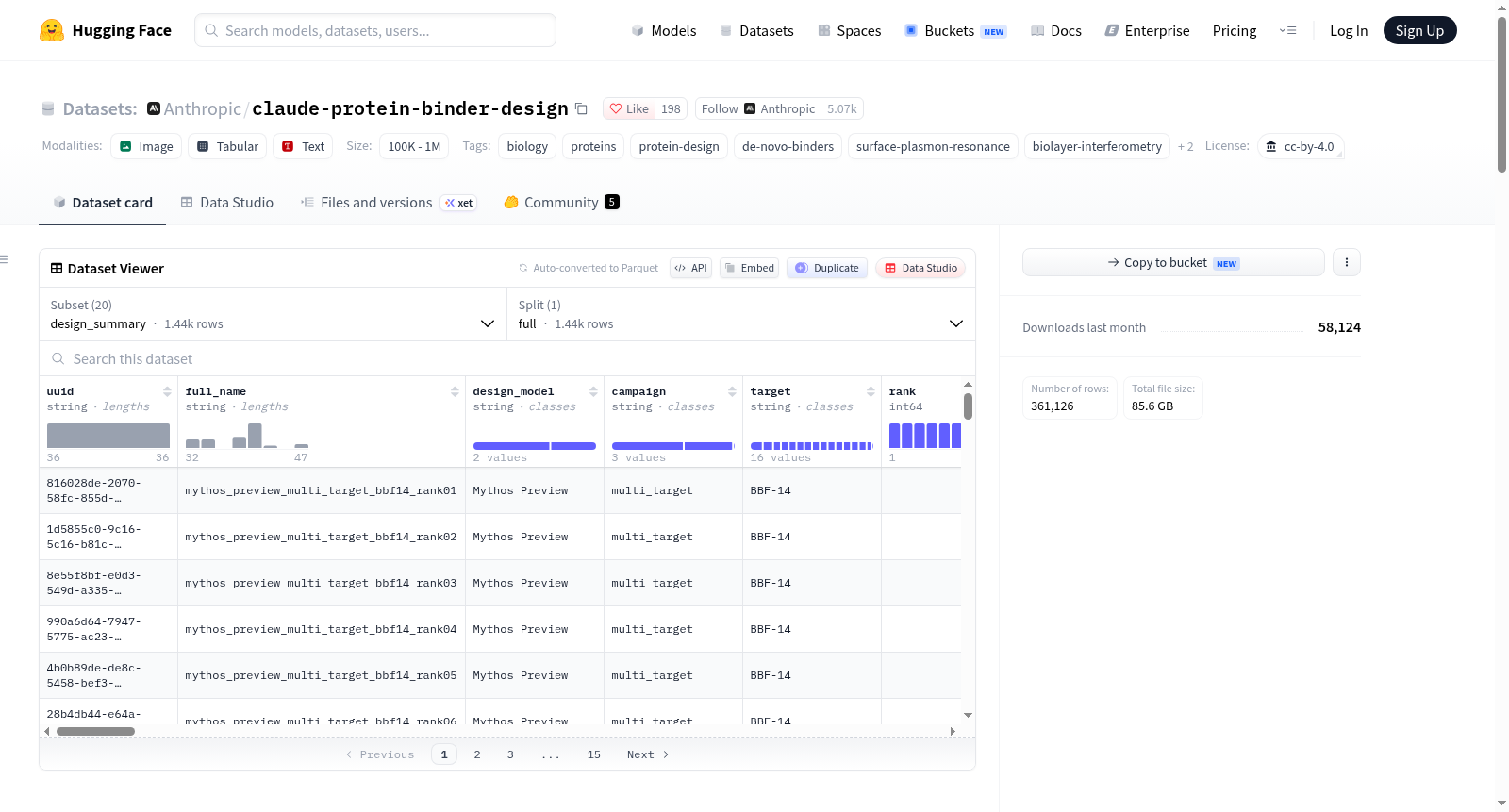Open Data Studio from the viewer header

(920, 268)
